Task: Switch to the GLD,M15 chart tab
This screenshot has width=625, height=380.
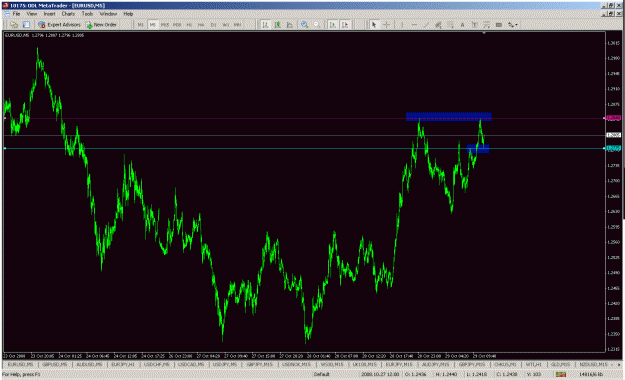Action: point(560,364)
